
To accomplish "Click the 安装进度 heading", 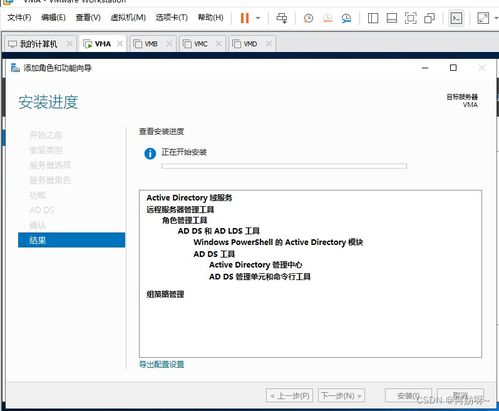I will [x=48, y=102].
